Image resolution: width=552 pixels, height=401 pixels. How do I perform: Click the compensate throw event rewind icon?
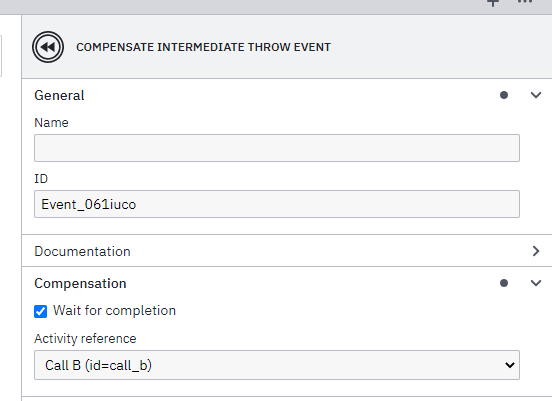[x=48, y=47]
